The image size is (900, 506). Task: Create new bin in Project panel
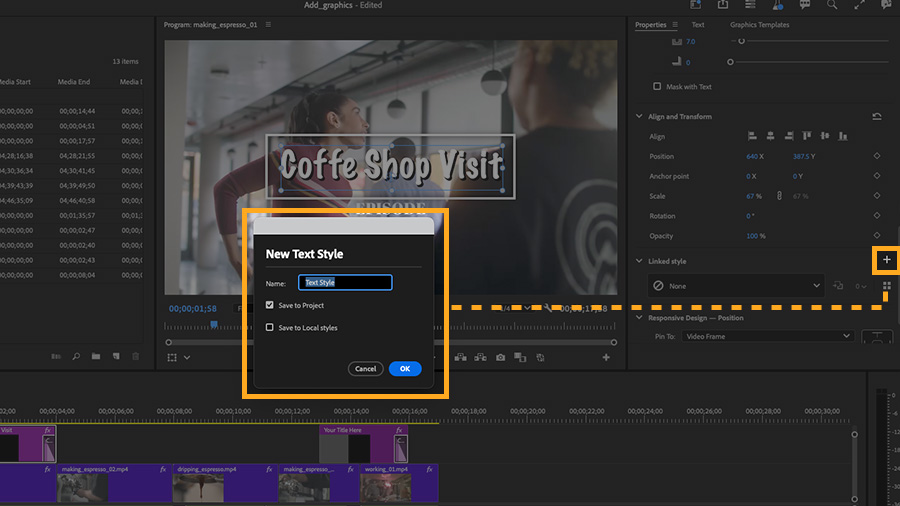click(x=96, y=356)
